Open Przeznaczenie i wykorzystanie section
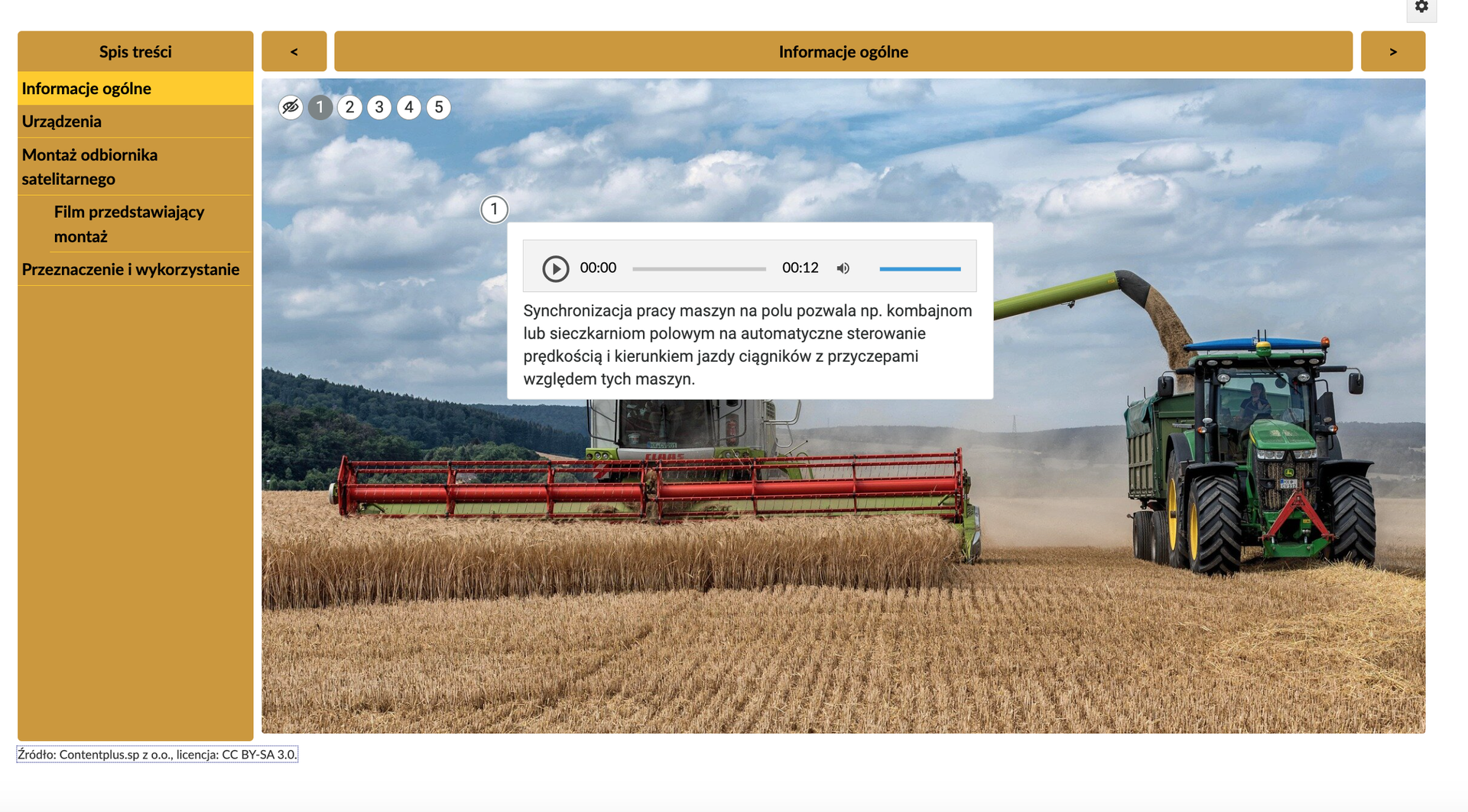 point(131,270)
